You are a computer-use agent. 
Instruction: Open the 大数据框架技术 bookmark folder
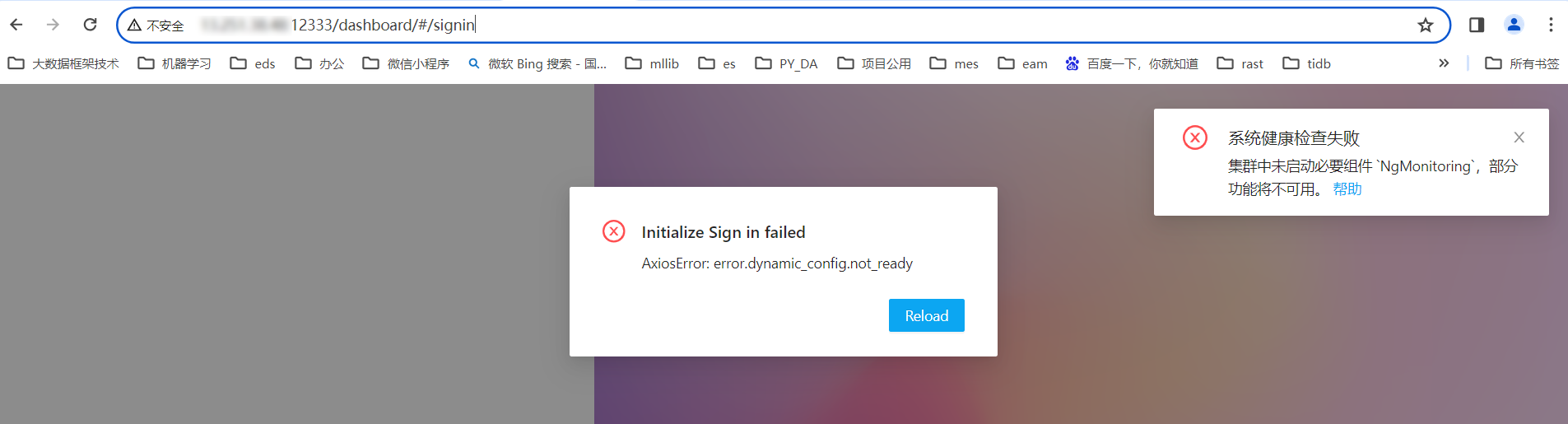(x=63, y=63)
